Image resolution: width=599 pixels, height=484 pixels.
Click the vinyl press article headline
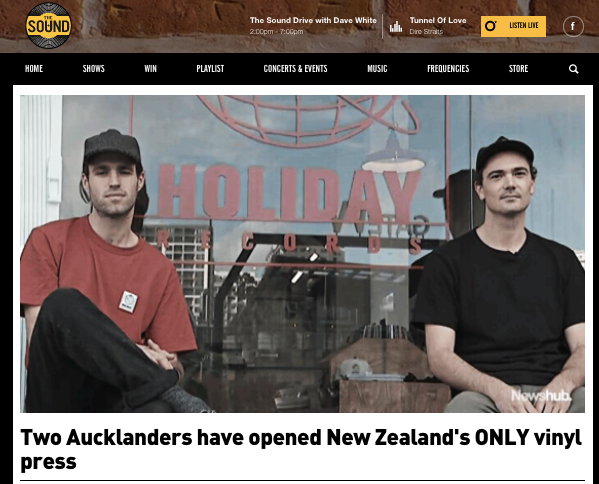pyautogui.click(x=301, y=449)
